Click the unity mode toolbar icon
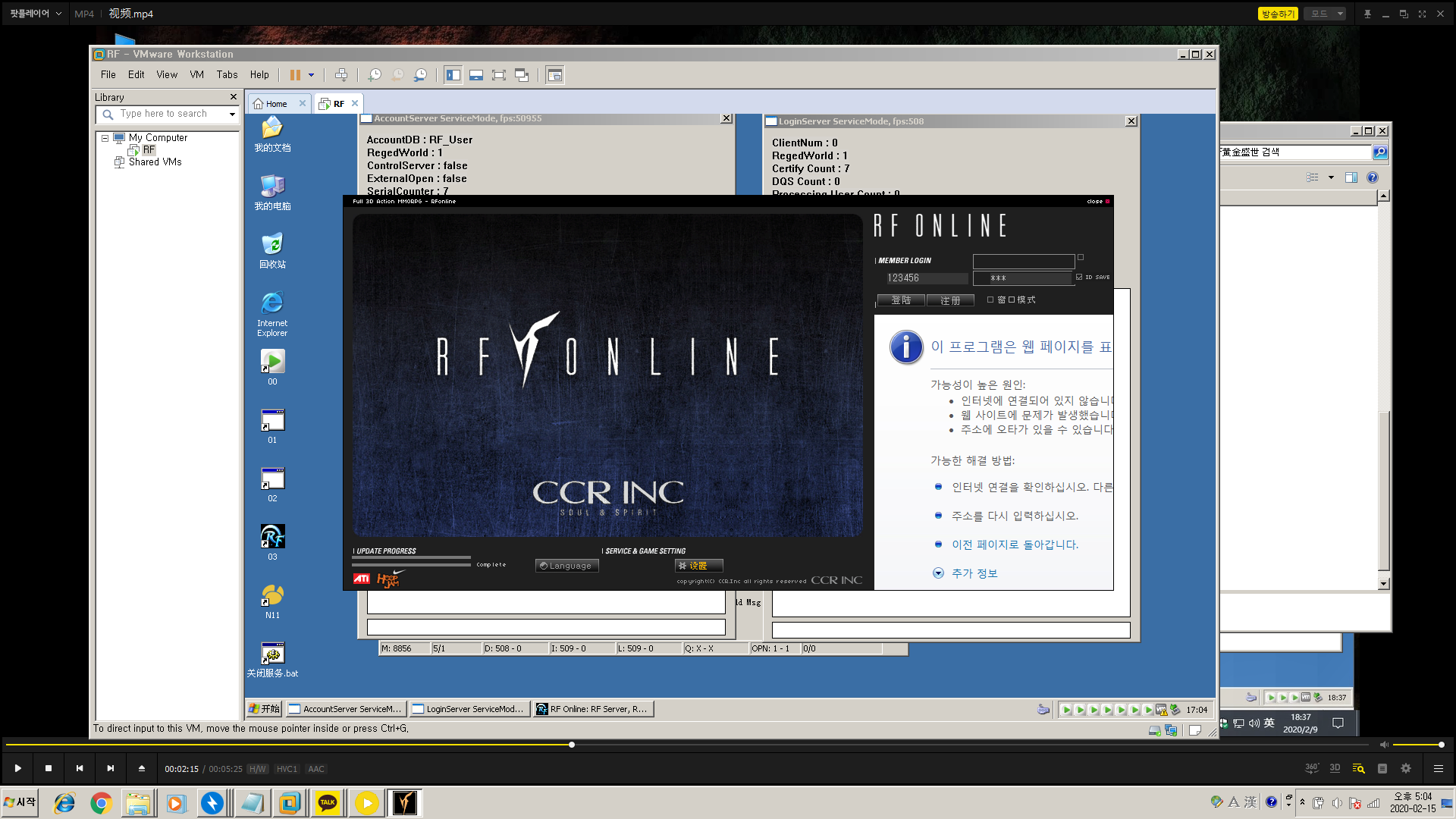The image size is (1456, 819). click(x=522, y=75)
